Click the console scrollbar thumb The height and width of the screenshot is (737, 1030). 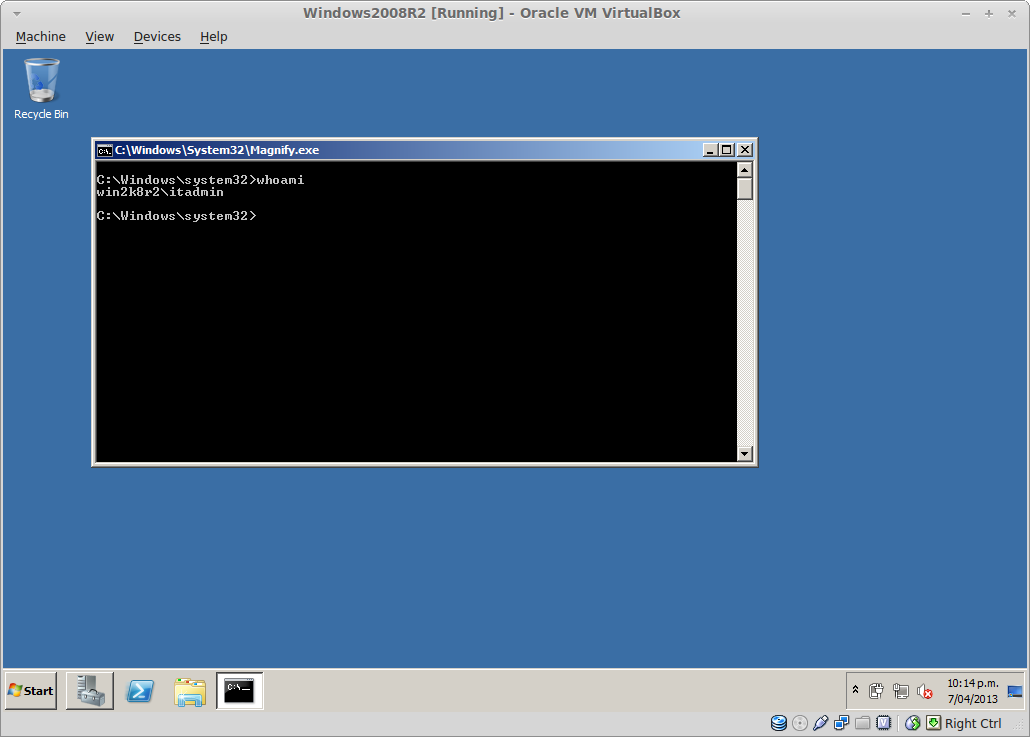(744, 189)
